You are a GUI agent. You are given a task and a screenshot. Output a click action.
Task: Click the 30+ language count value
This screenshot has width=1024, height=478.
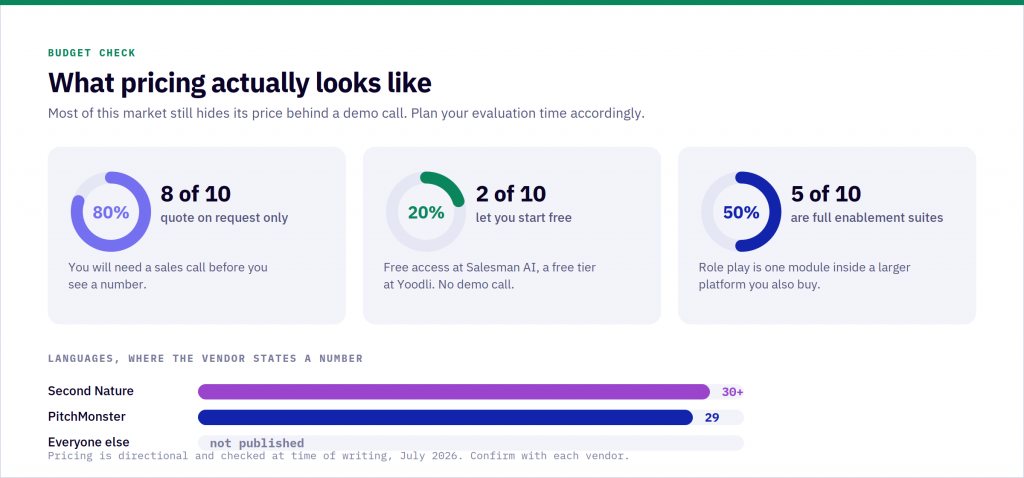[x=732, y=392]
